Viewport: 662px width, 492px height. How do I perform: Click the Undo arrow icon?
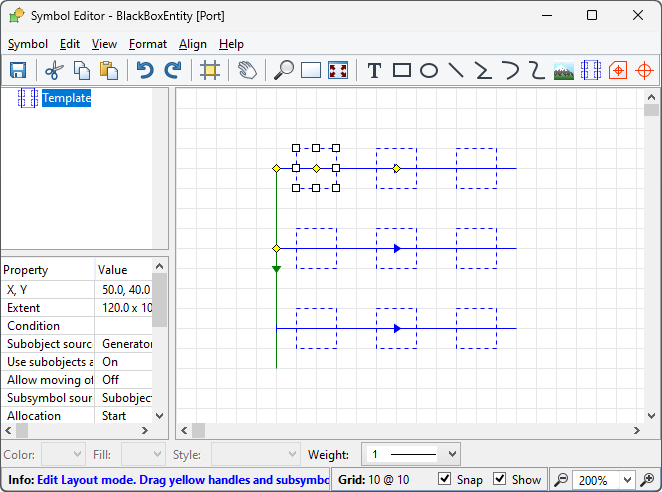pos(145,70)
